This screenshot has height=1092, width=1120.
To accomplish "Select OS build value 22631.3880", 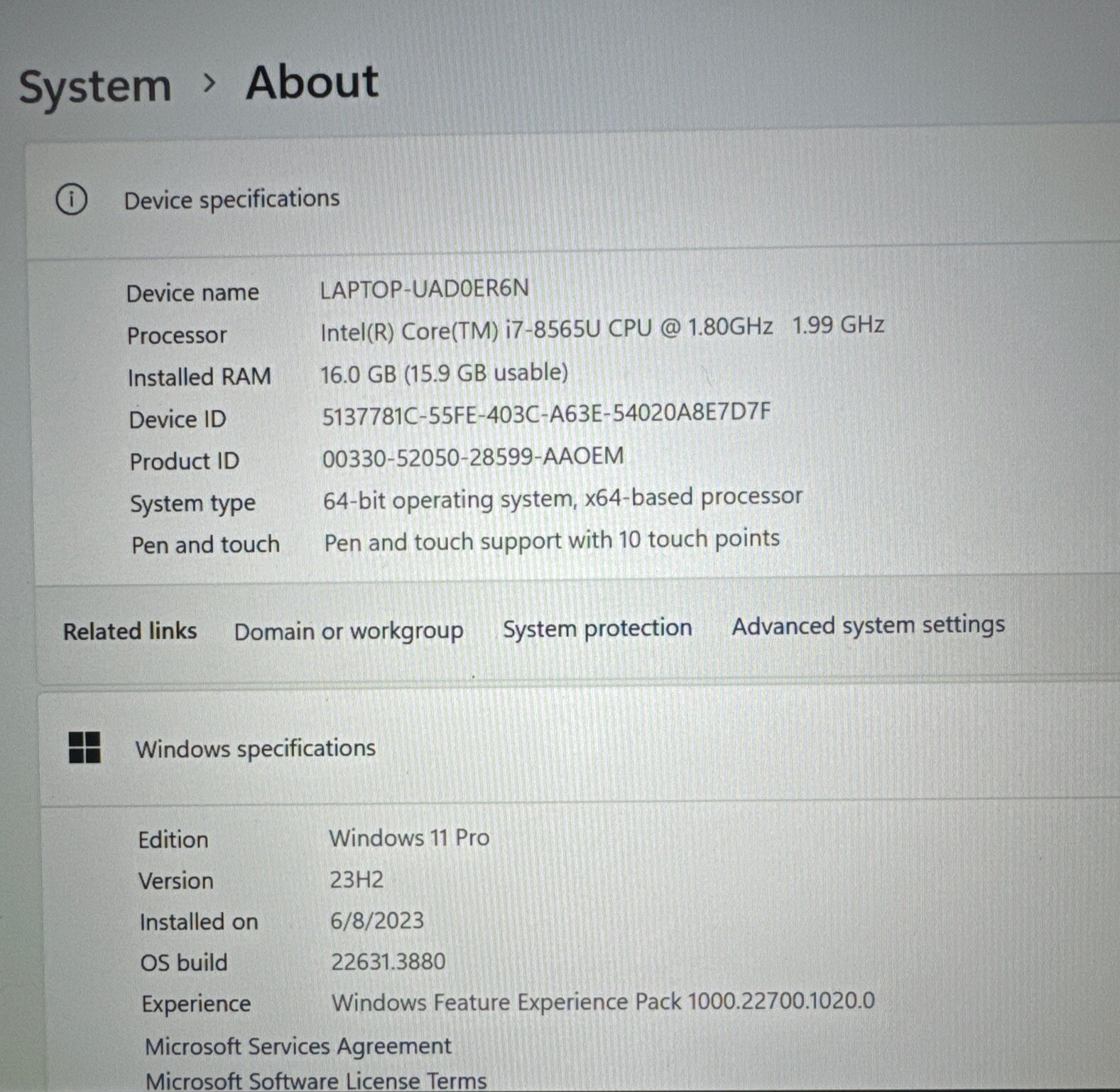I will click(388, 961).
